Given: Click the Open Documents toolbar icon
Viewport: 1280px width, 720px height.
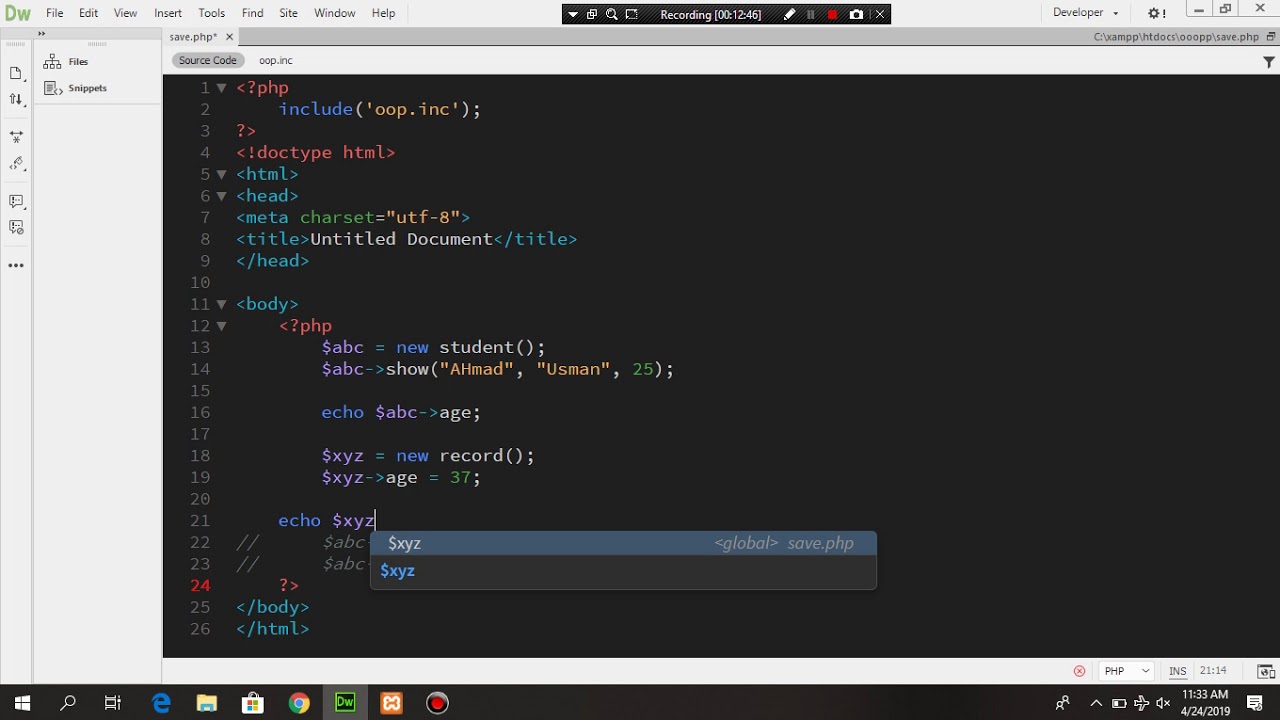Looking at the screenshot, I should click(x=16, y=73).
